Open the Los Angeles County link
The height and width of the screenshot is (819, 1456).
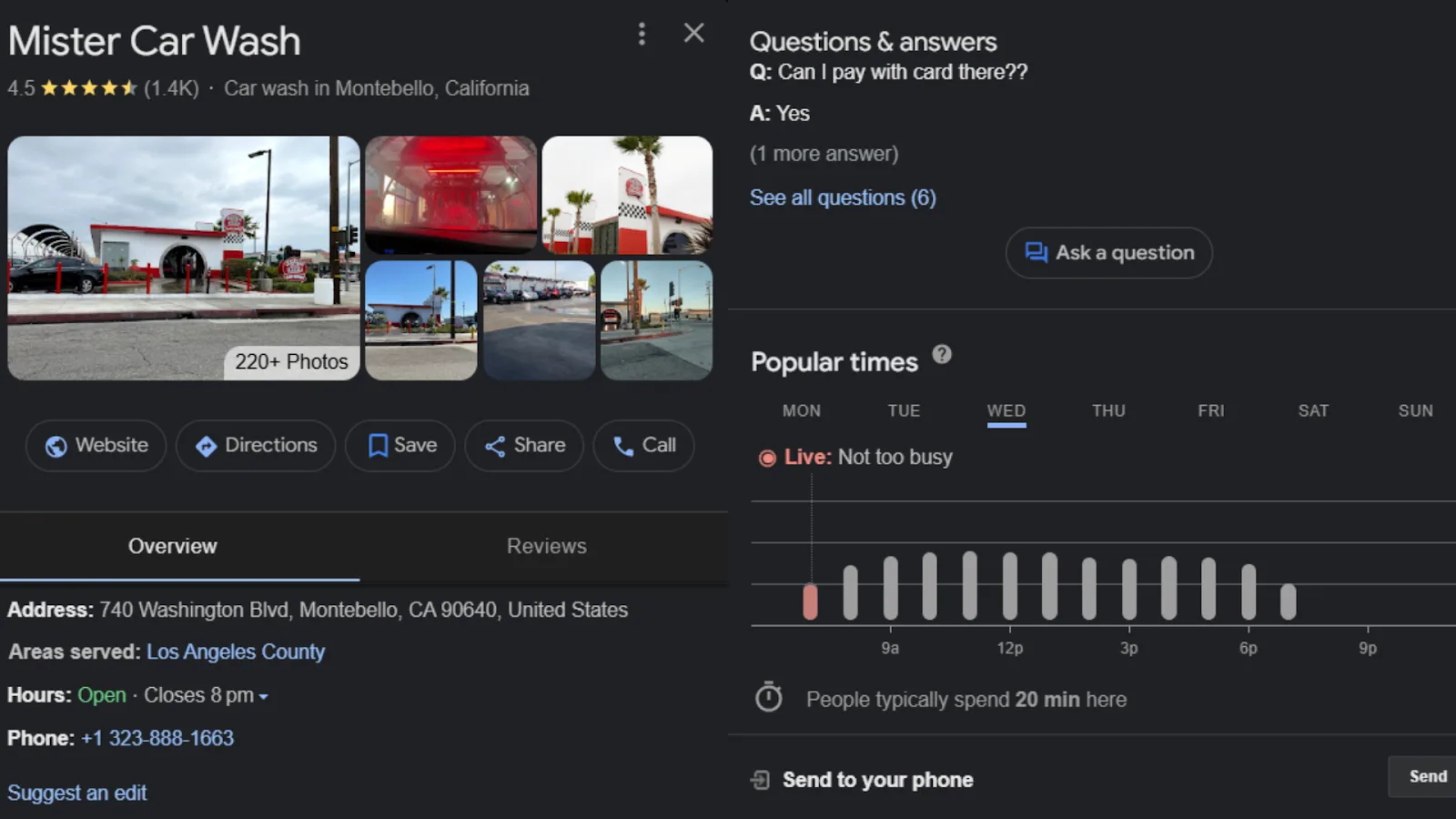pos(236,652)
